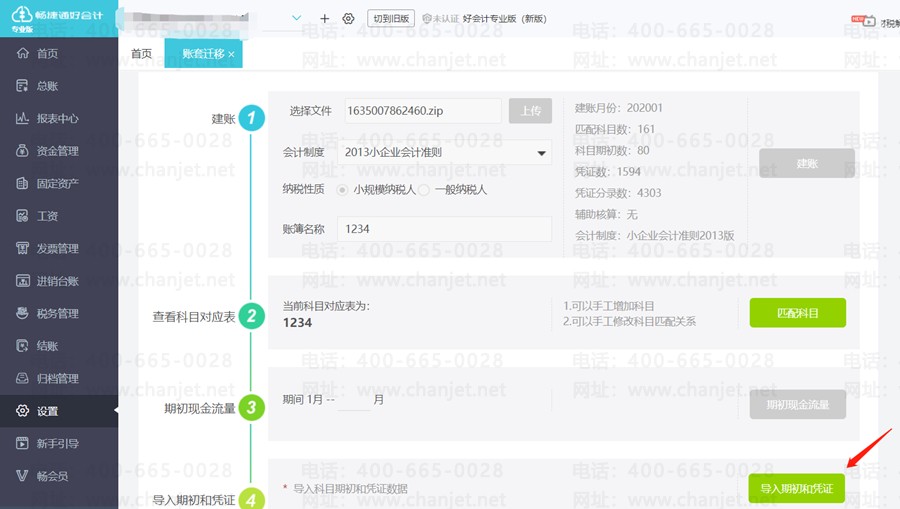
Task: Open the 发票管理 invoice management icon
Action: coord(22,248)
